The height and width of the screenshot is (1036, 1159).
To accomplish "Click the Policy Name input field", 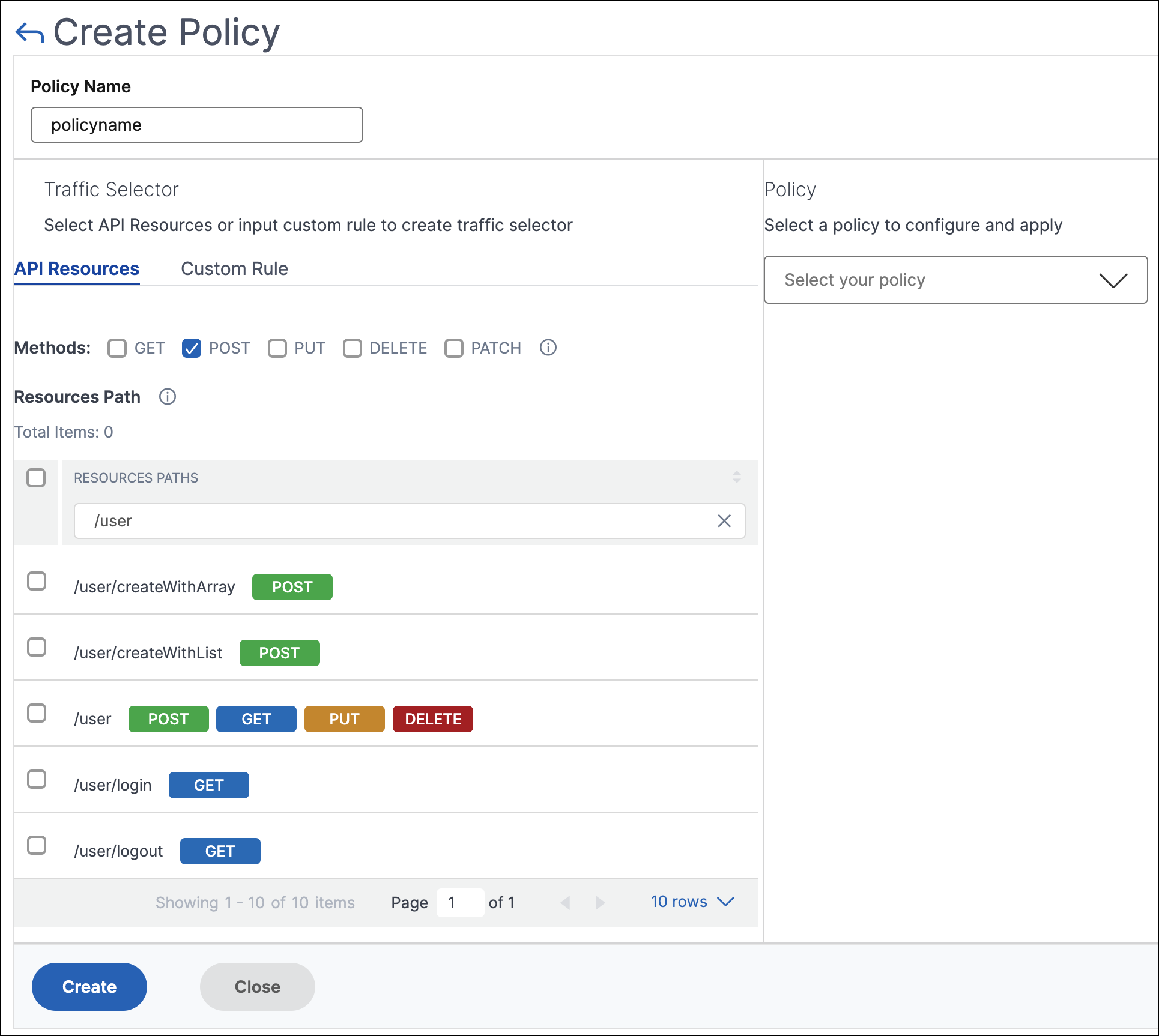I will click(x=197, y=125).
